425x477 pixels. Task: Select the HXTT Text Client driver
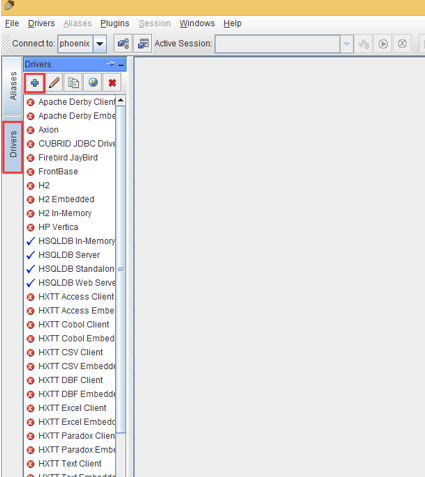pyautogui.click(x=70, y=464)
